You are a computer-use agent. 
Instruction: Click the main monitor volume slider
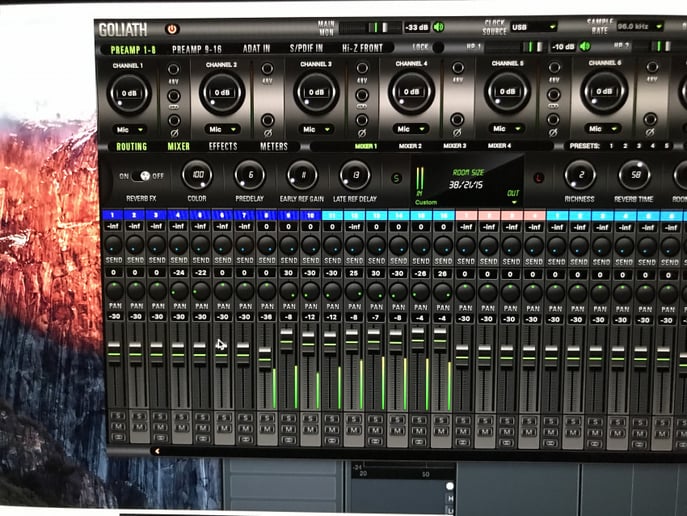point(370,28)
